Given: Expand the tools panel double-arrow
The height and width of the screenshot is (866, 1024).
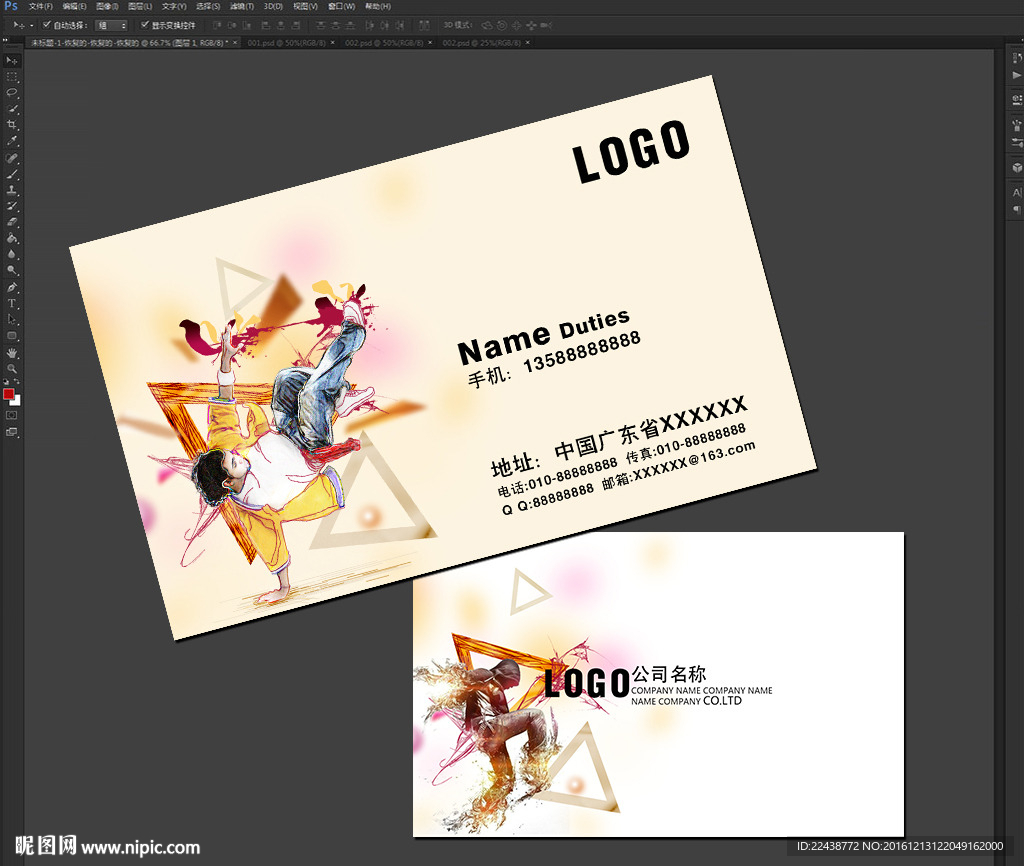Looking at the screenshot, I should pyautogui.click(x=5, y=40).
